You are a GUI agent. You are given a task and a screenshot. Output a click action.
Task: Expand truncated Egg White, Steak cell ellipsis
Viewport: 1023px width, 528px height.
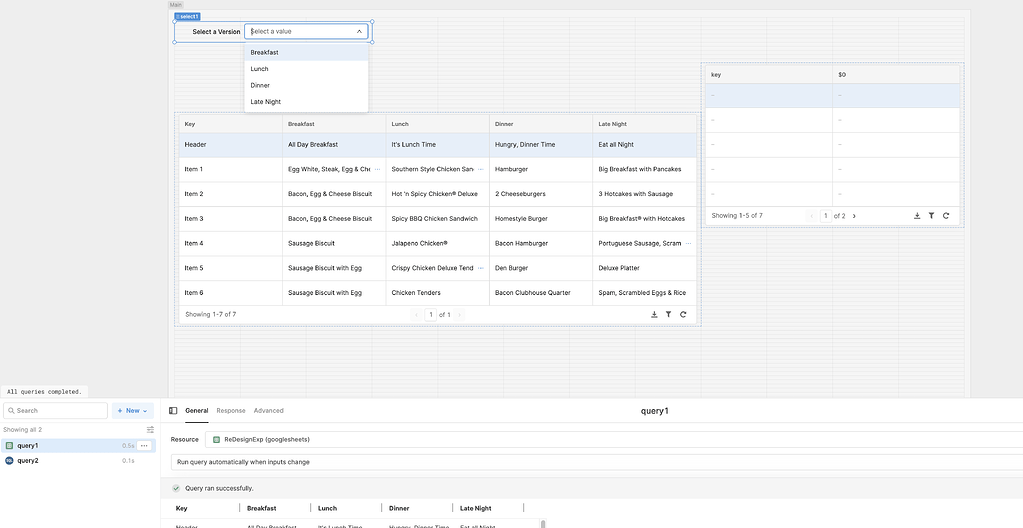377,169
